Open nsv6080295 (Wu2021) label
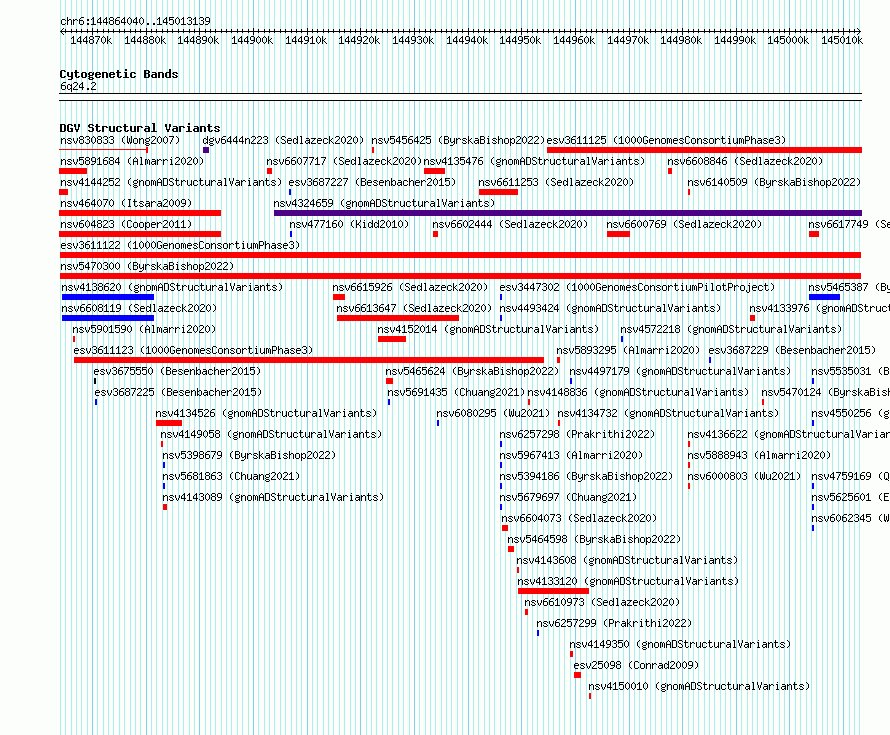 click(x=493, y=413)
